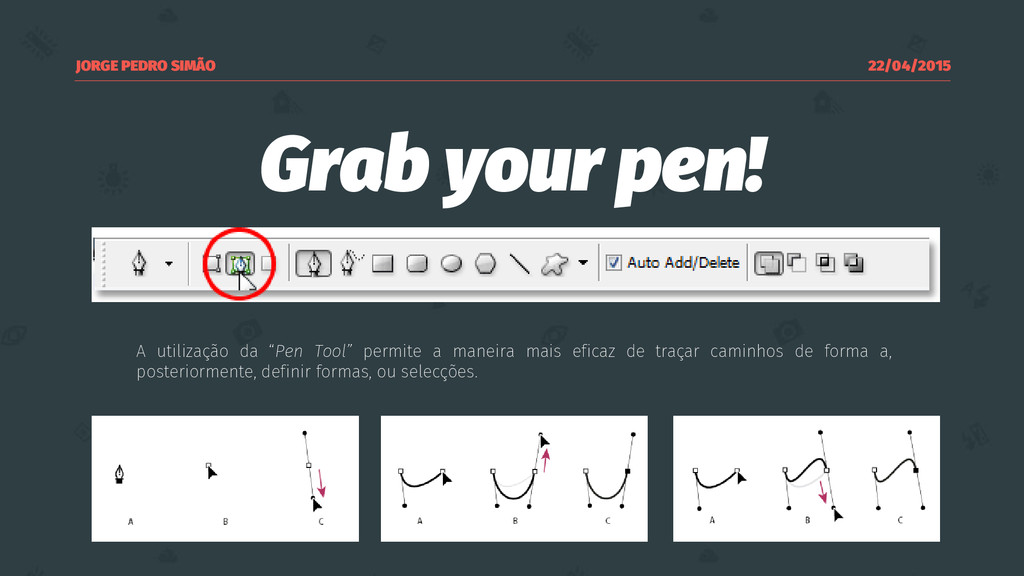The image size is (1024, 576).
Task: Select the Paths mode icon circled in red
Action: (x=240, y=264)
